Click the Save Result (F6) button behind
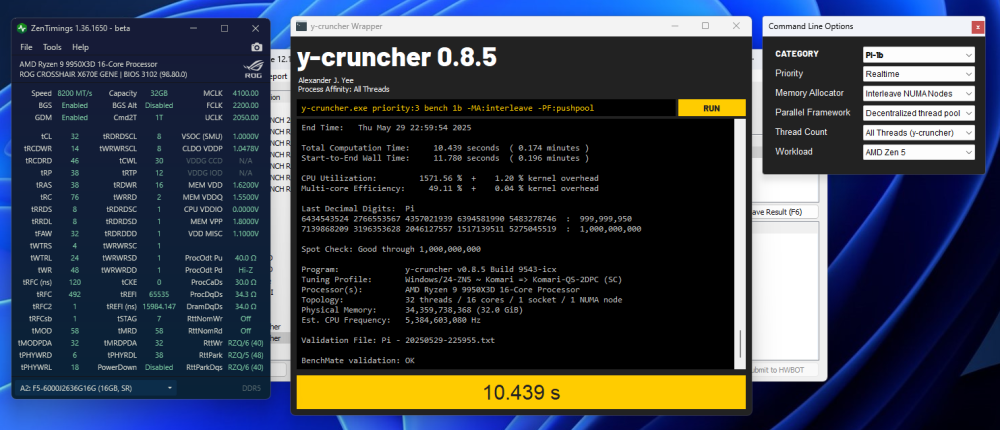The width and height of the screenshot is (1000, 430). click(784, 212)
